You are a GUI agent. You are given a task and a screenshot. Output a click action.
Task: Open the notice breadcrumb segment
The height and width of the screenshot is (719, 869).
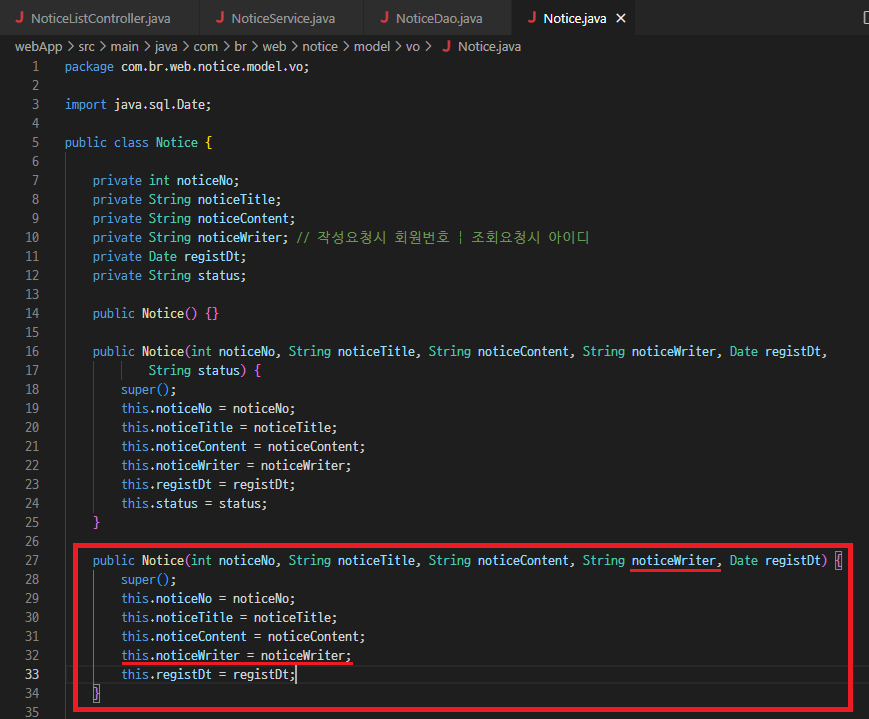[320, 47]
